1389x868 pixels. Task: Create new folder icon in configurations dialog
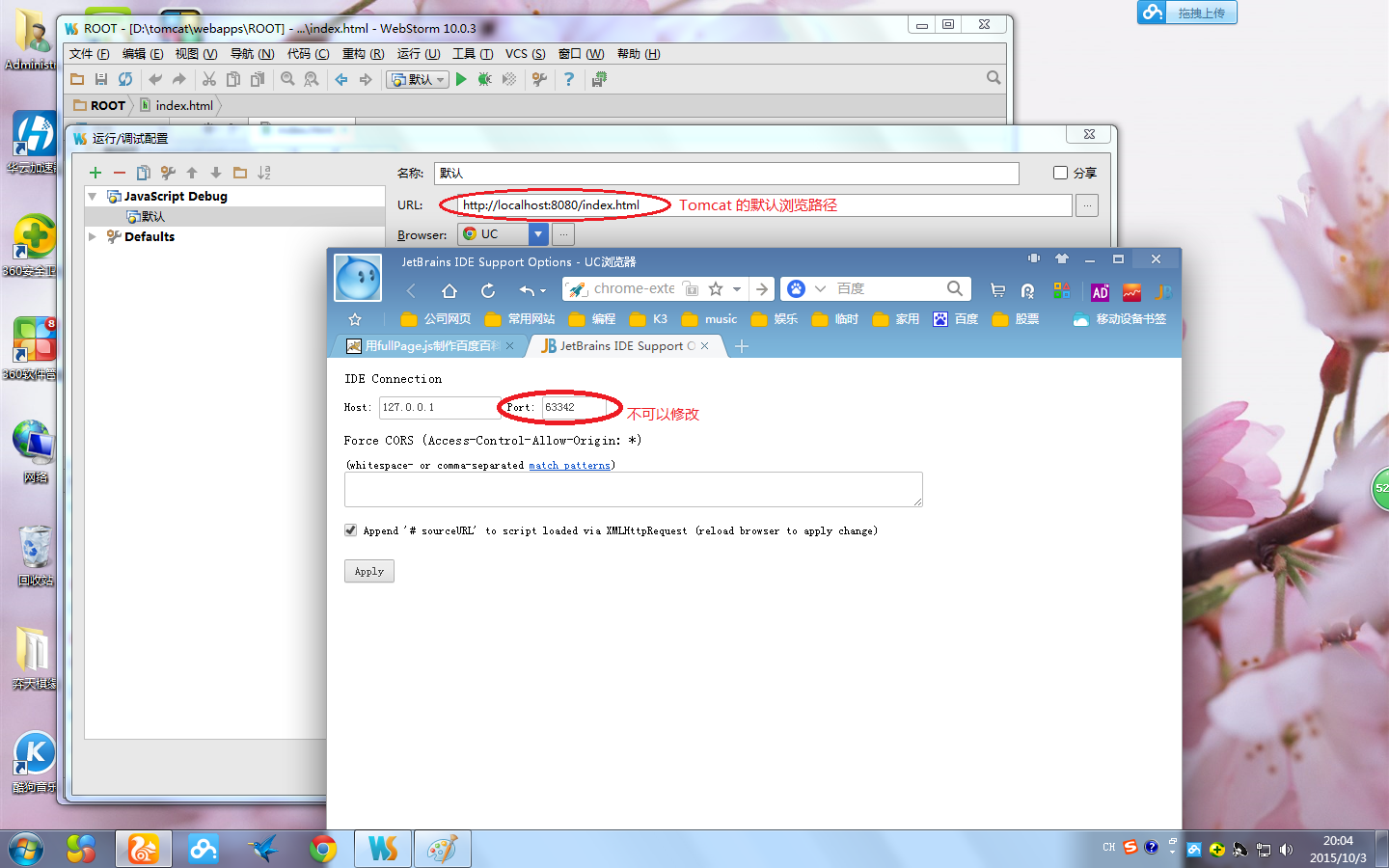click(240, 173)
